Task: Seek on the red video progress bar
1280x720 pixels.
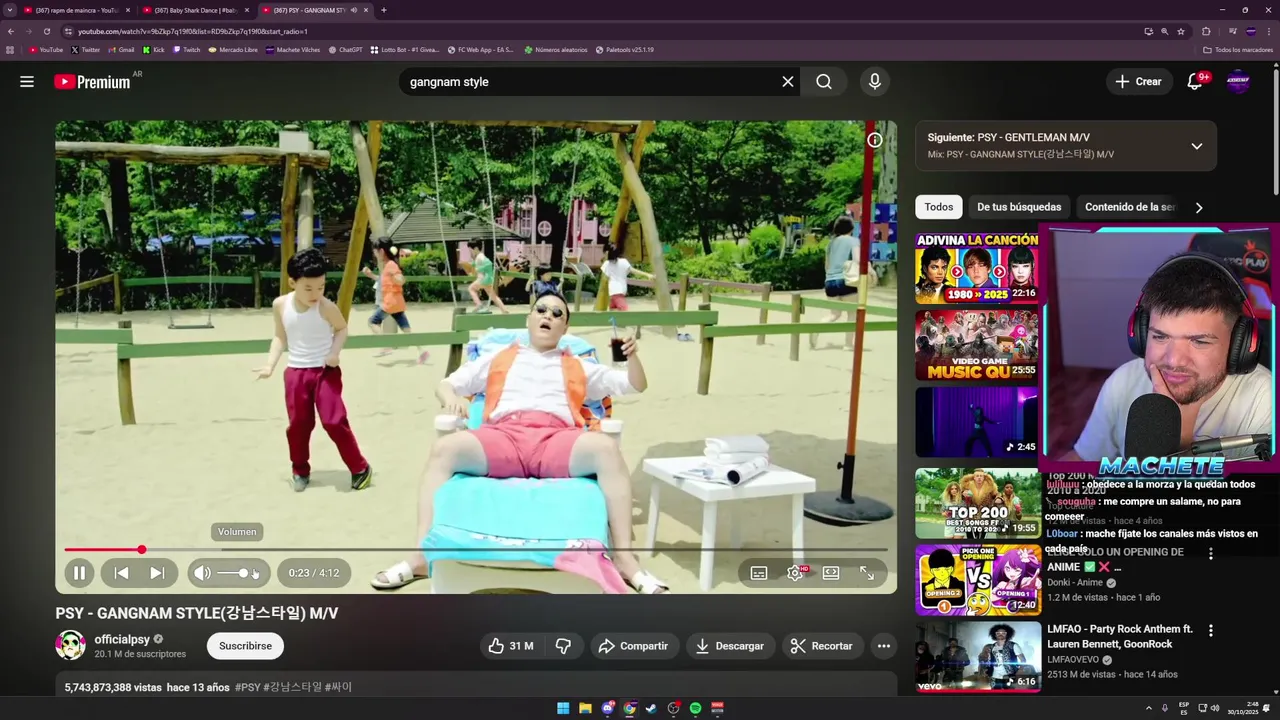Action: [476, 549]
